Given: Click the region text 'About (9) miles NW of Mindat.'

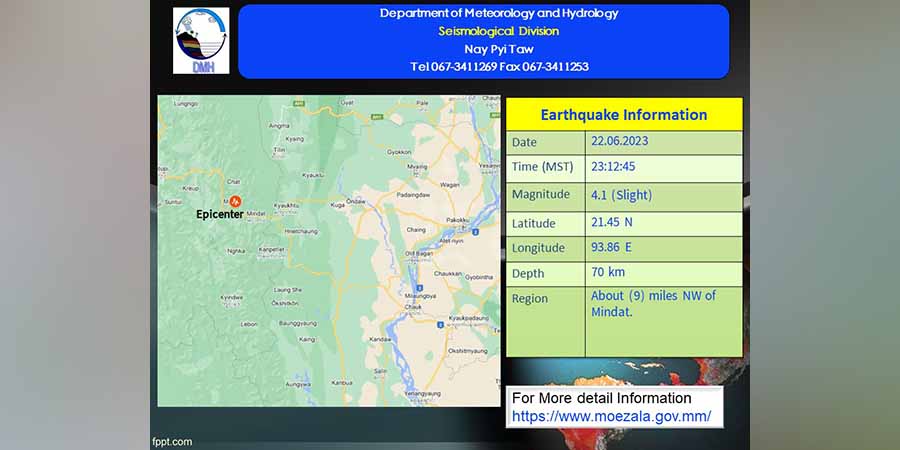Looking at the screenshot, I should 654,304.
